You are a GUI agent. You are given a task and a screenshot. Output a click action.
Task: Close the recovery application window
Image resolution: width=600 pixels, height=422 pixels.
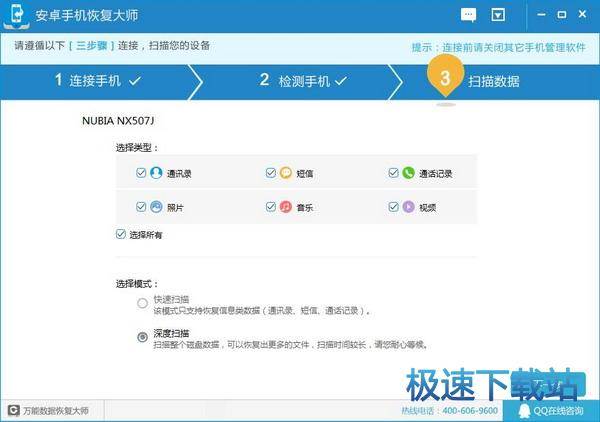tap(582, 14)
